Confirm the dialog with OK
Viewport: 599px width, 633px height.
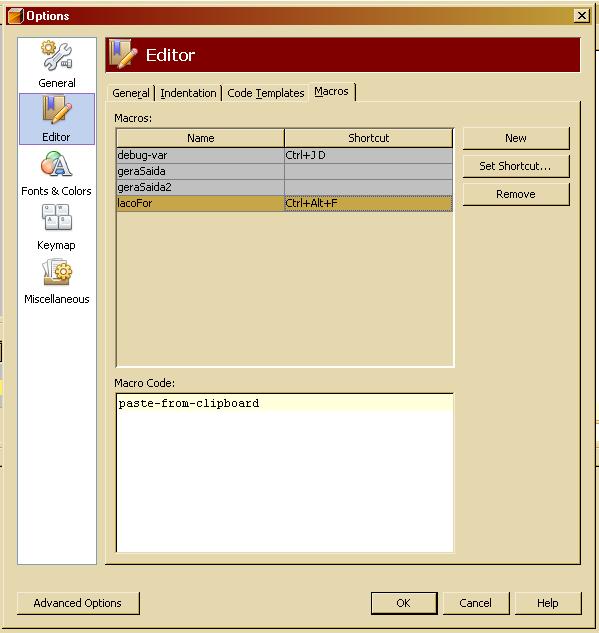pyautogui.click(x=404, y=603)
